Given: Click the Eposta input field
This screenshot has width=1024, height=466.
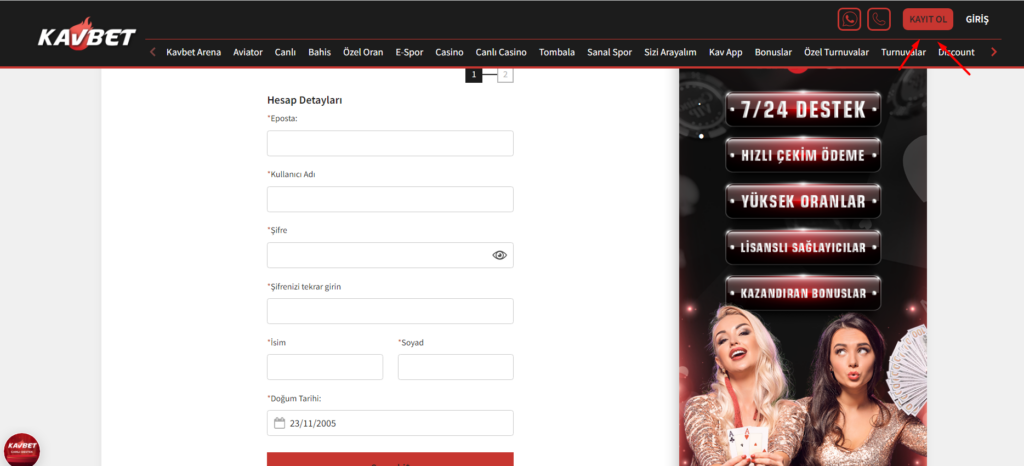Looking at the screenshot, I should pos(390,143).
